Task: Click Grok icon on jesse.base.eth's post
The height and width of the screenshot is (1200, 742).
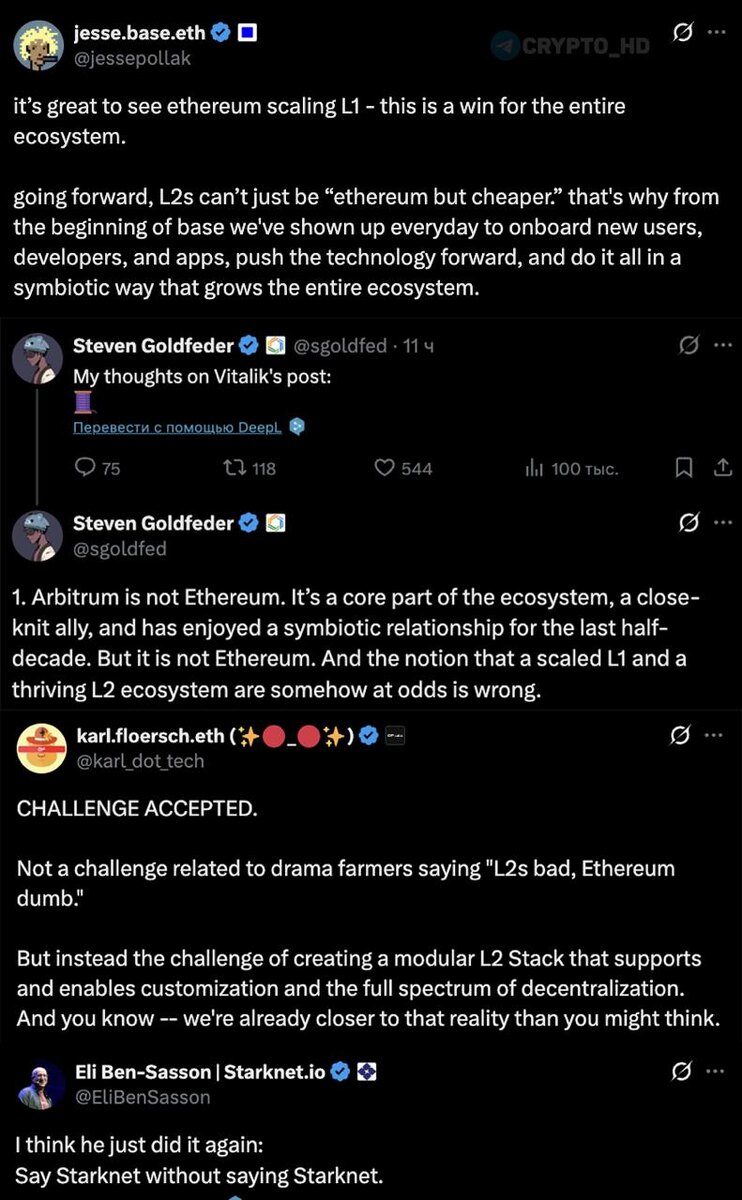Action: 682,33
